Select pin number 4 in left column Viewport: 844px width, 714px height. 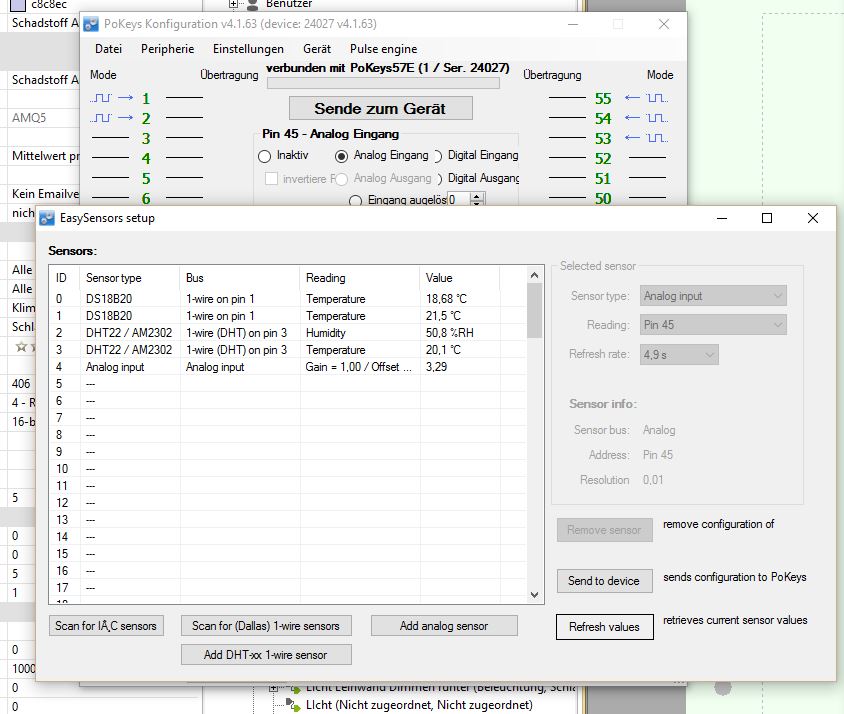tap(145, 158)
